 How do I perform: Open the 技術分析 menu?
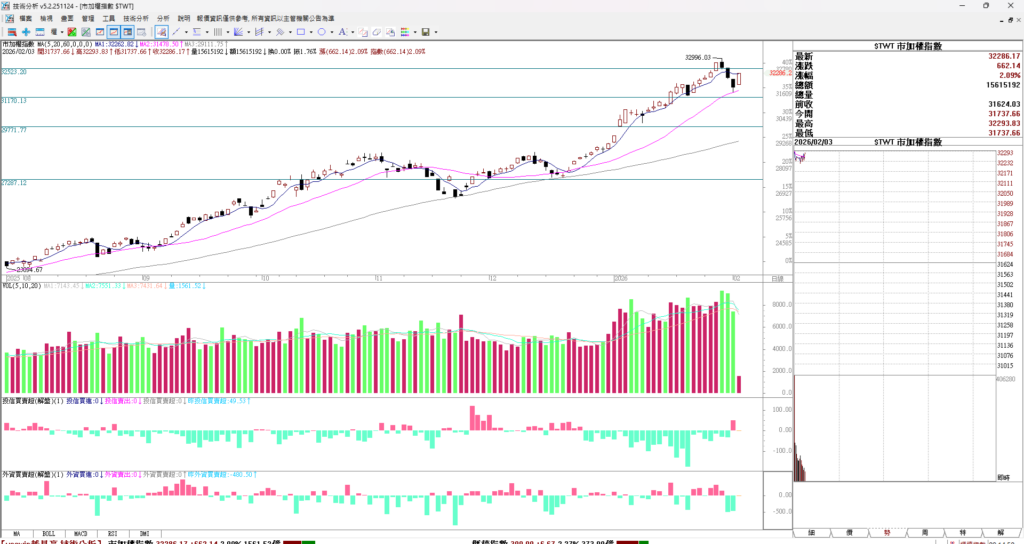[x=135, y=18]
